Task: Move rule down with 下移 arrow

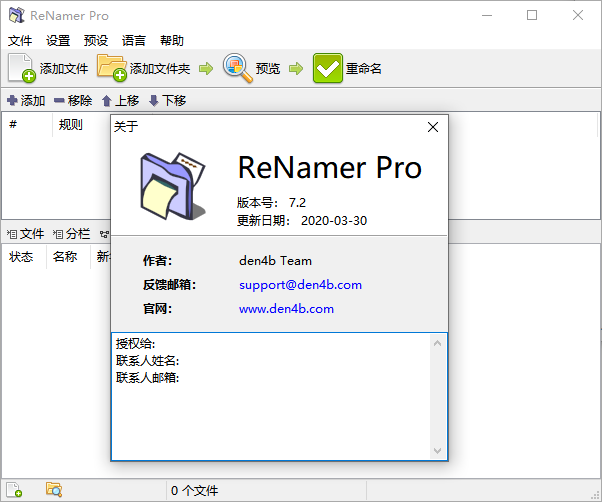Action: (x=154, y=101)
